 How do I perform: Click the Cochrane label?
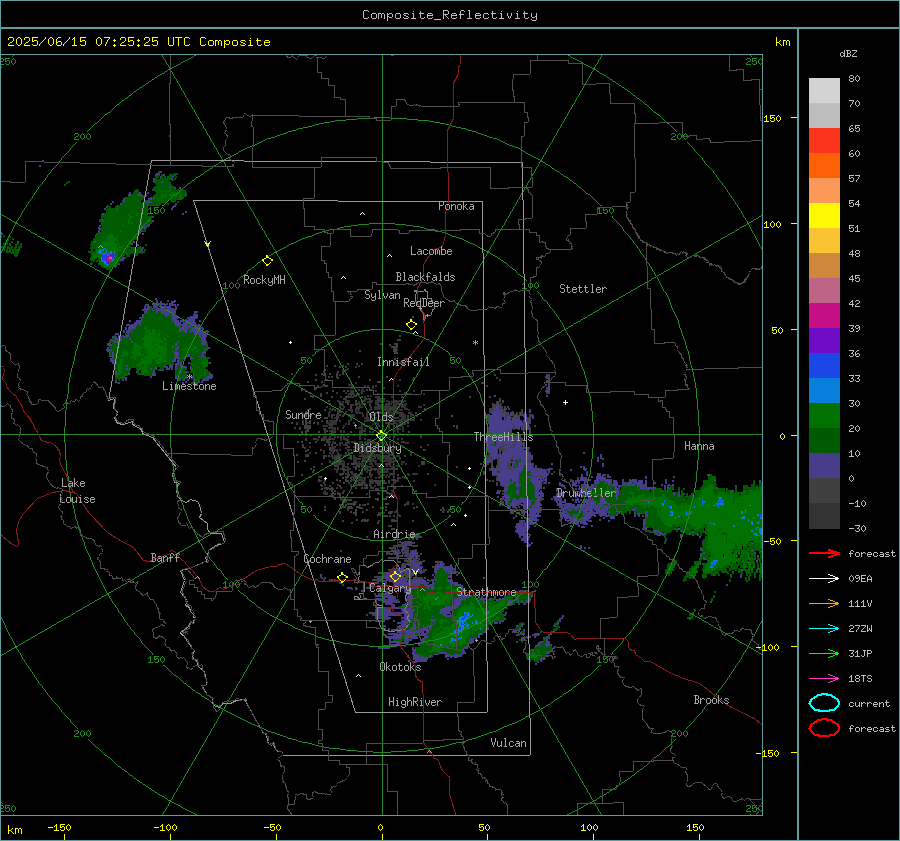[327, 559]
